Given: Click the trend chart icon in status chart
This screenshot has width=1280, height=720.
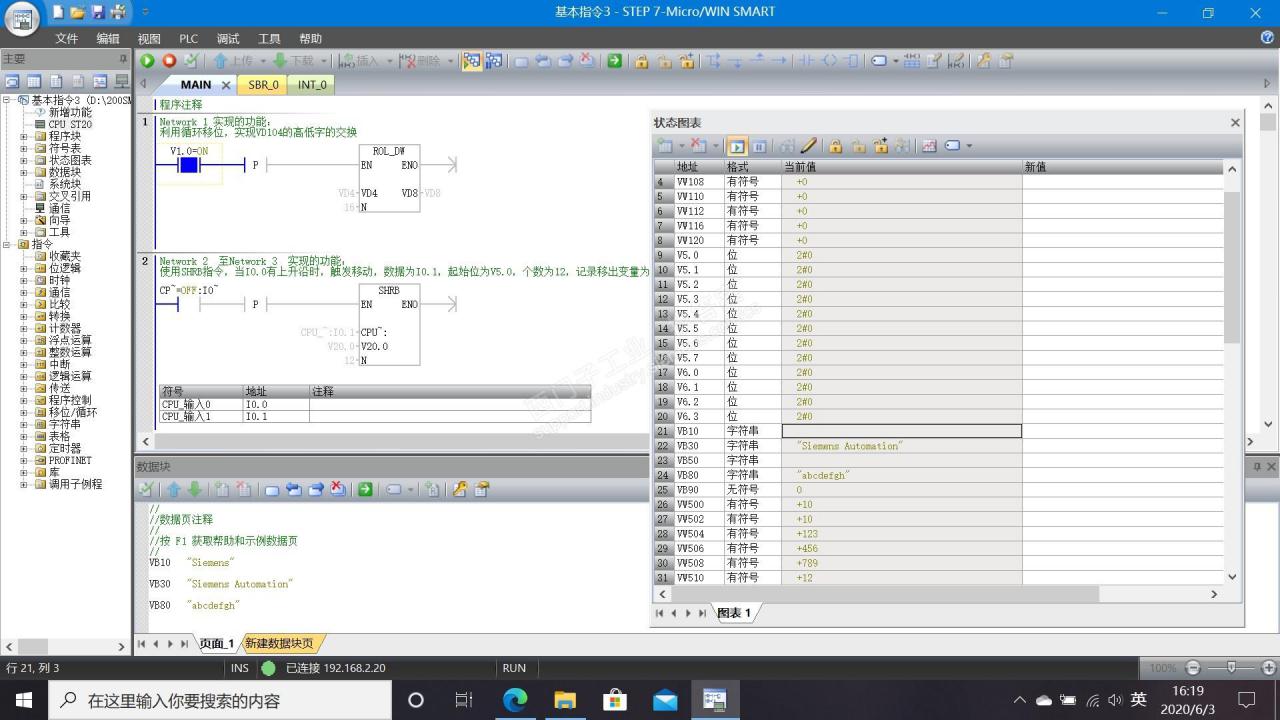Looking at the screenshot, I should coord(929,146).
